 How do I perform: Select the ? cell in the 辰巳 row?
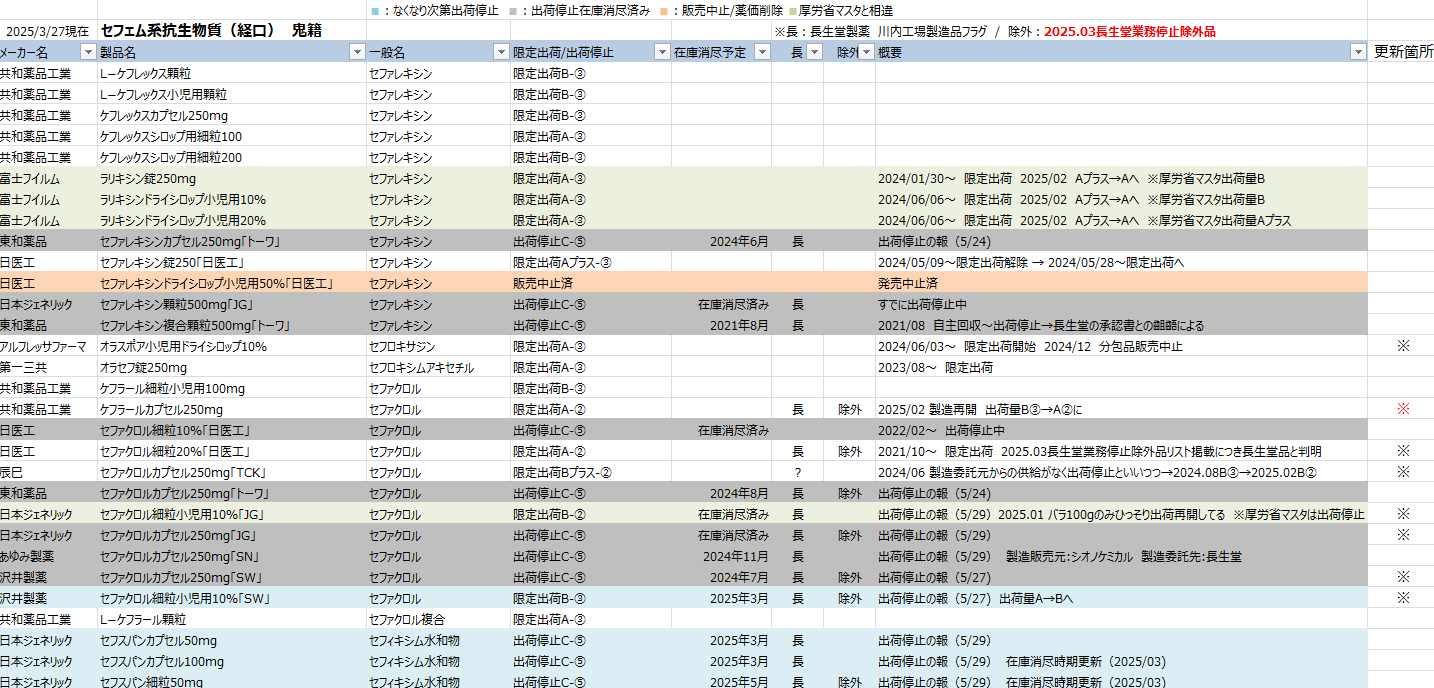pyautogui.click(x=797, y=472)
